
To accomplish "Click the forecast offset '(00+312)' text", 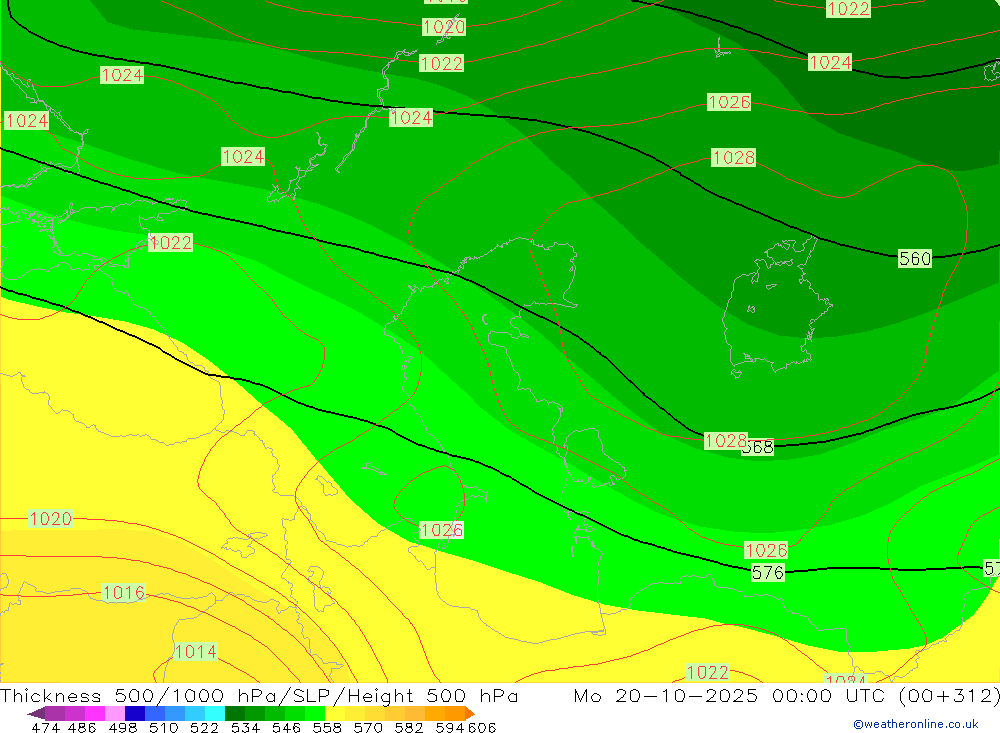I will pos(948,695).
